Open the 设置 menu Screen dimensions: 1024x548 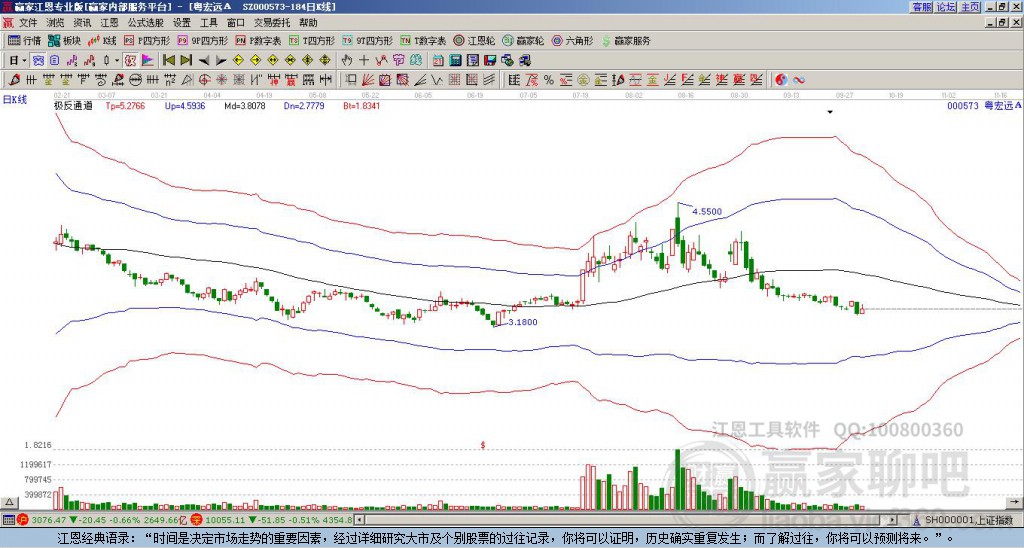(x=182, y=23)
